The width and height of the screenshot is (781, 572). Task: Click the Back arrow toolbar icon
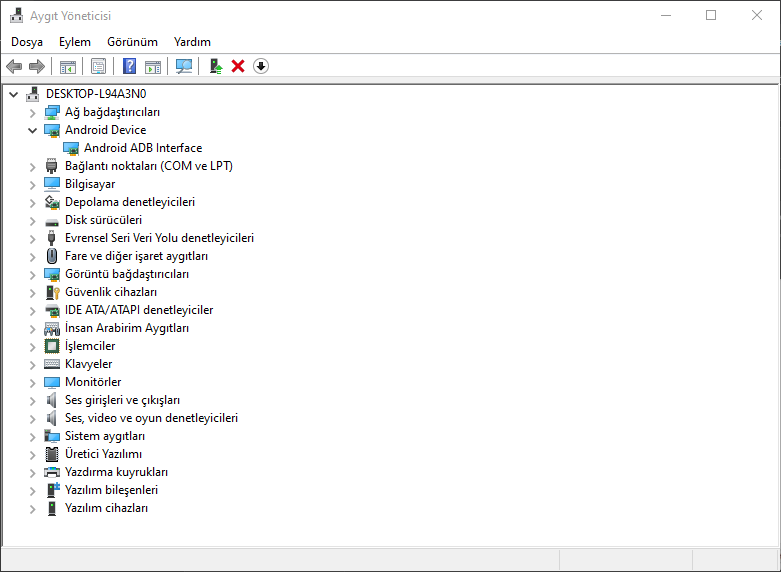click(14, 66)
